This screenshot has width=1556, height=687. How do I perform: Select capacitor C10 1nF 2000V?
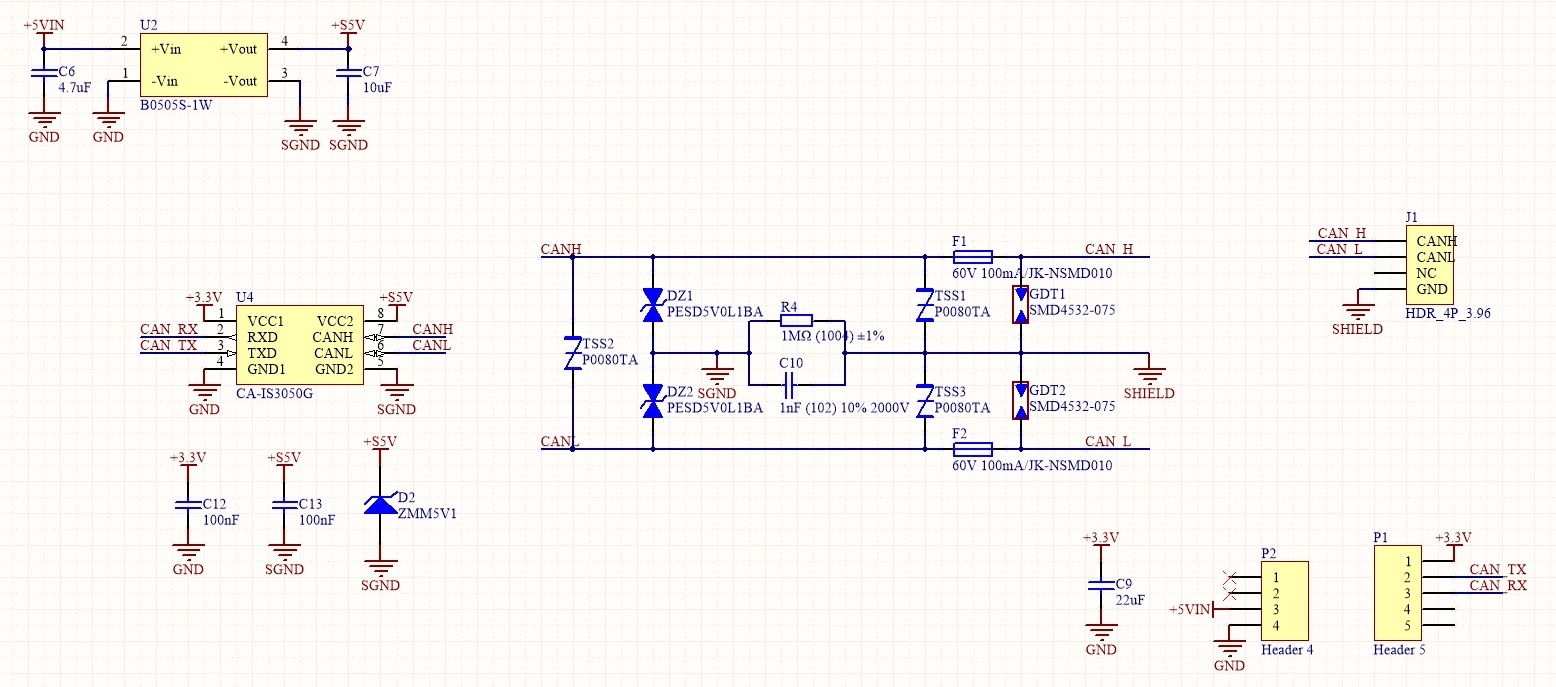tap(791, 384)
